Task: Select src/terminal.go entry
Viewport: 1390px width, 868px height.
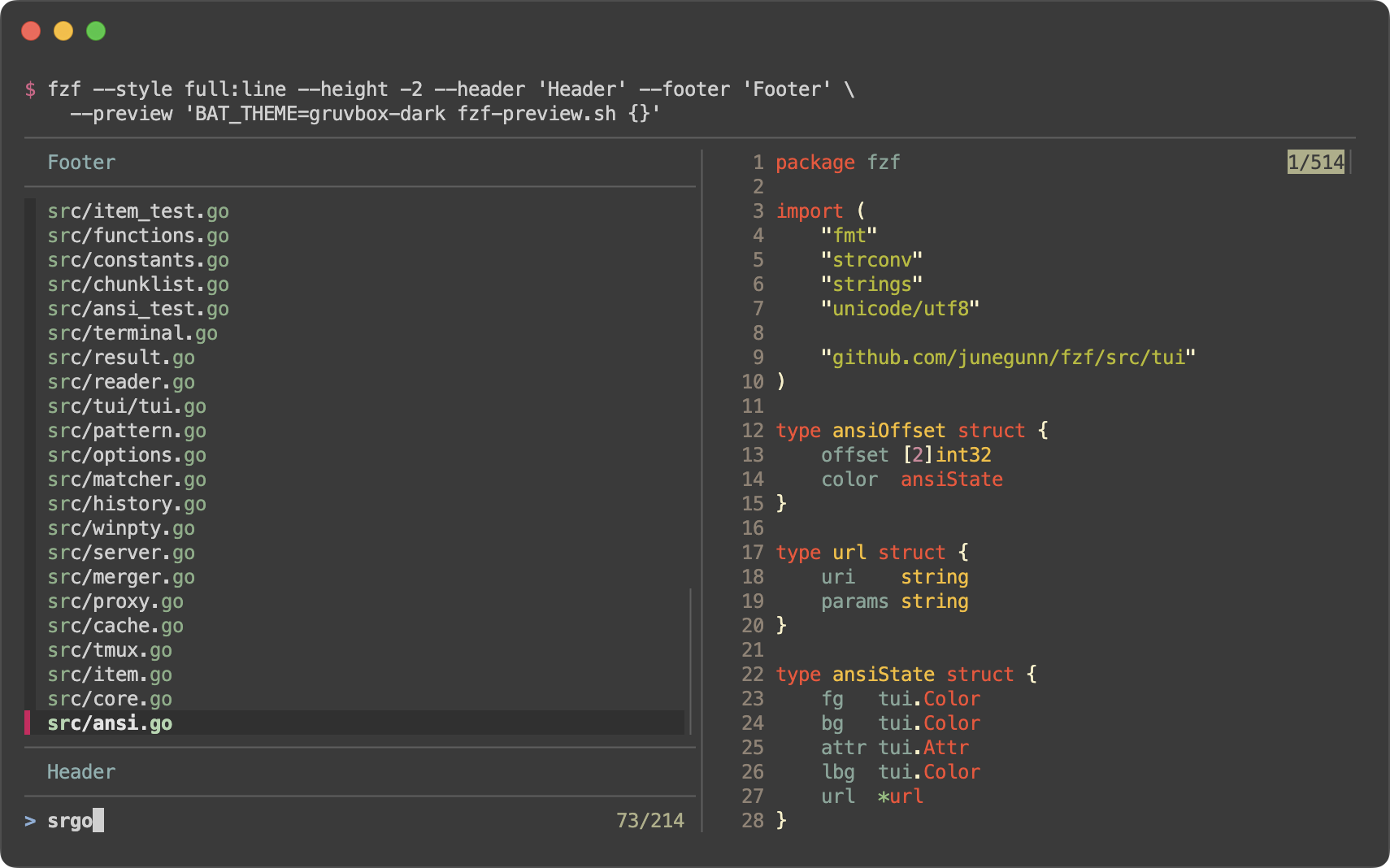Action: [x=132, y=333]
